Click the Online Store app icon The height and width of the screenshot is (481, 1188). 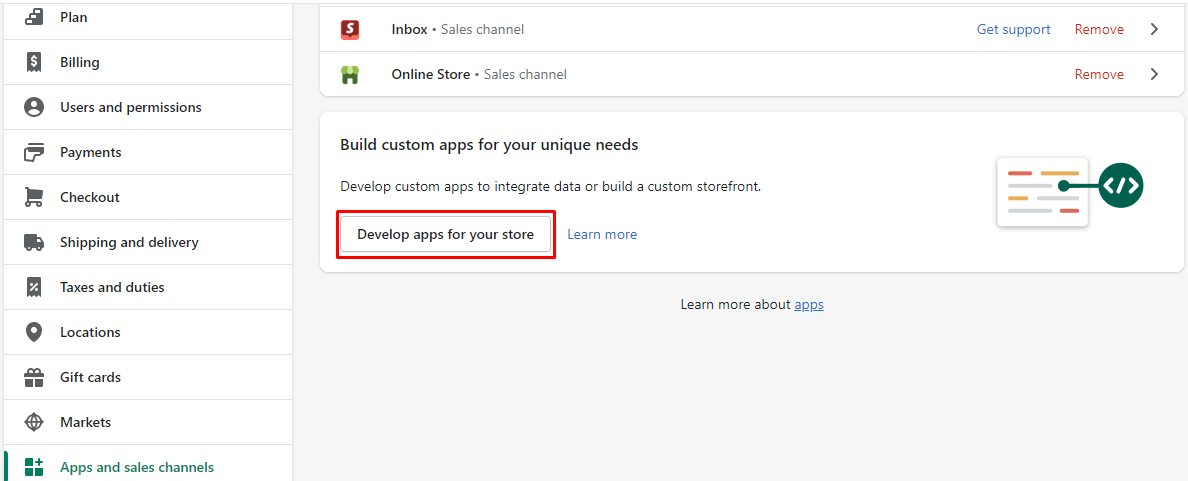(x=350, y=74)
